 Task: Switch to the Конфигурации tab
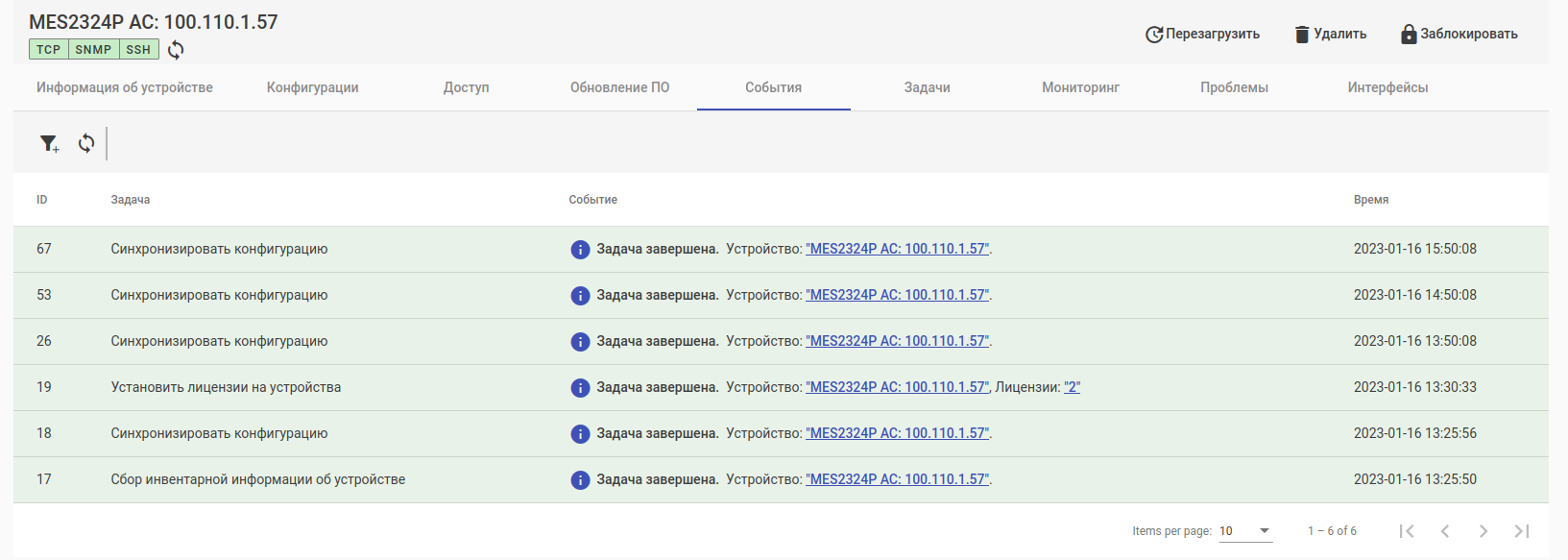pos(313,87)
